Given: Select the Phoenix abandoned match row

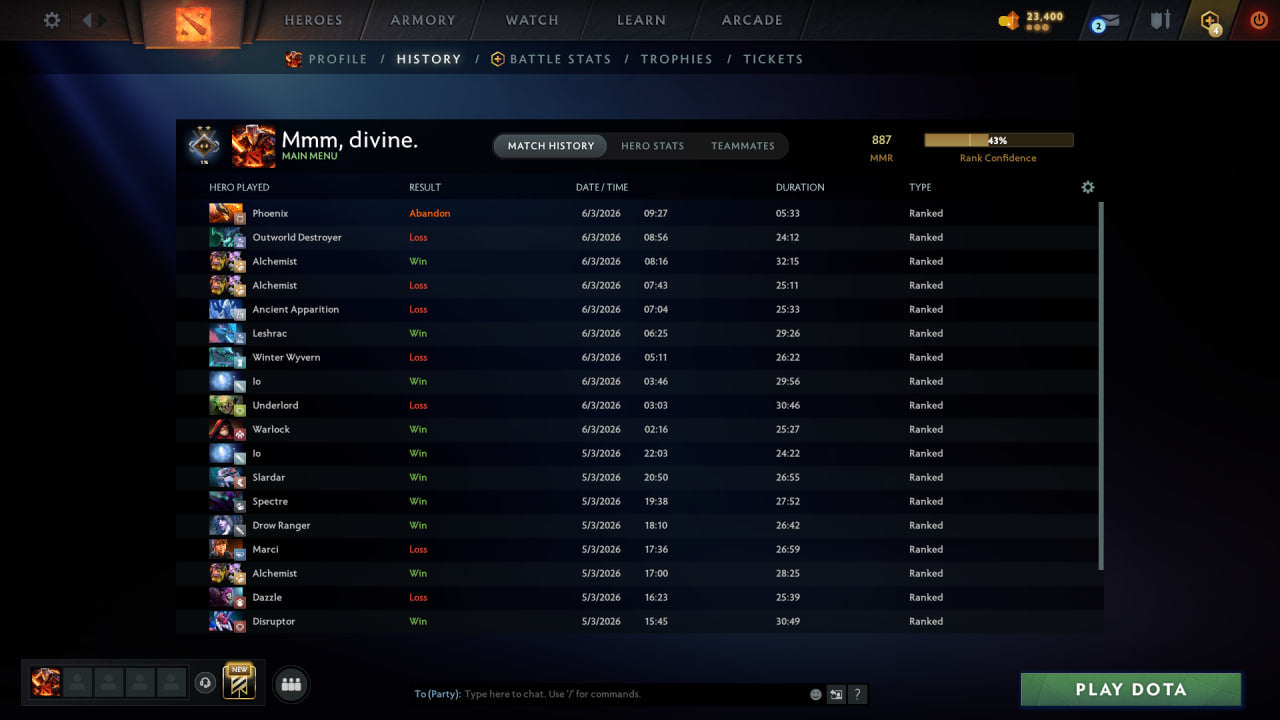Looking at the screenshot, I should tap(500, 213).
